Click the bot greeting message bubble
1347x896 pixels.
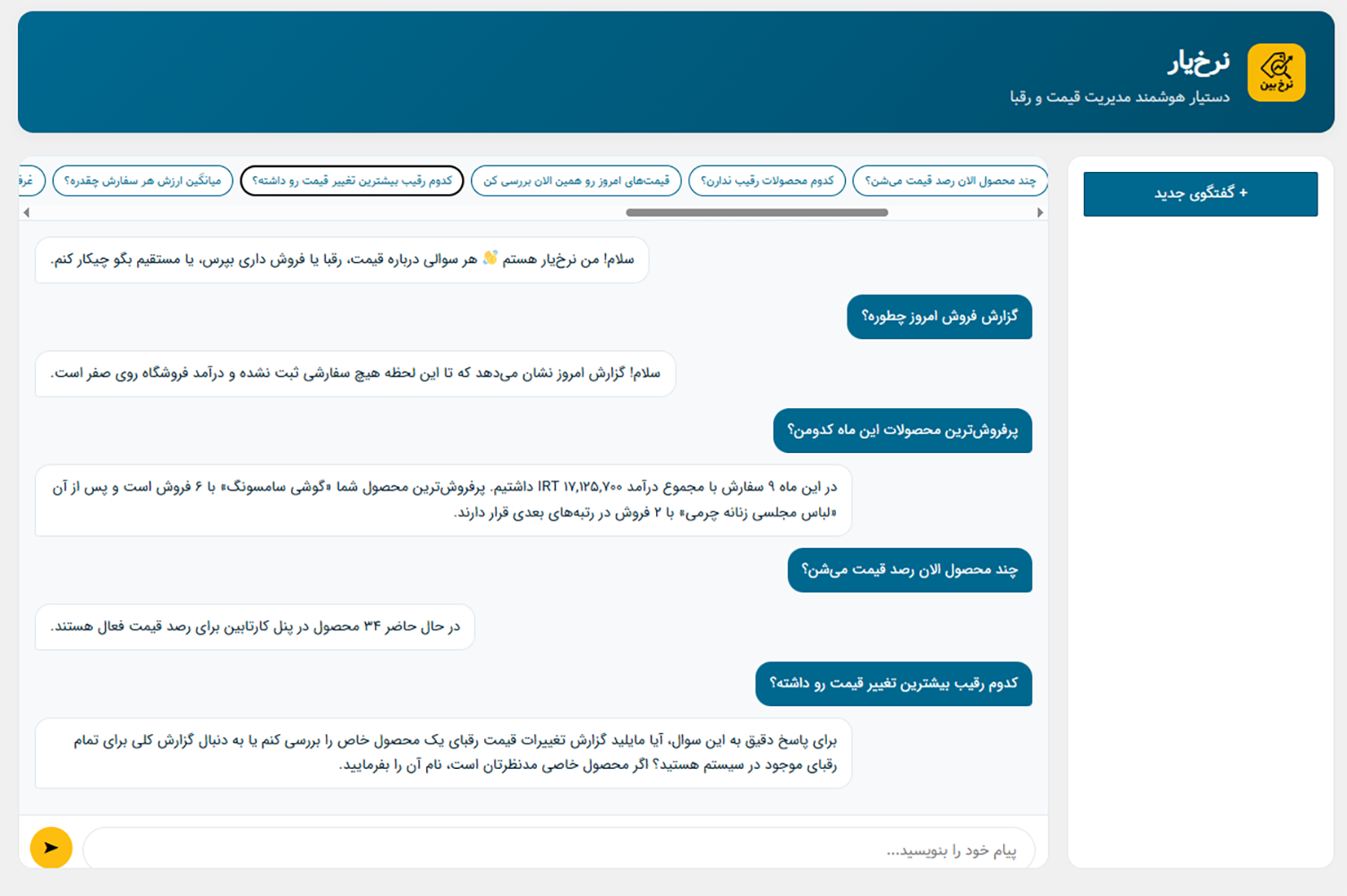tap(342, 260)
